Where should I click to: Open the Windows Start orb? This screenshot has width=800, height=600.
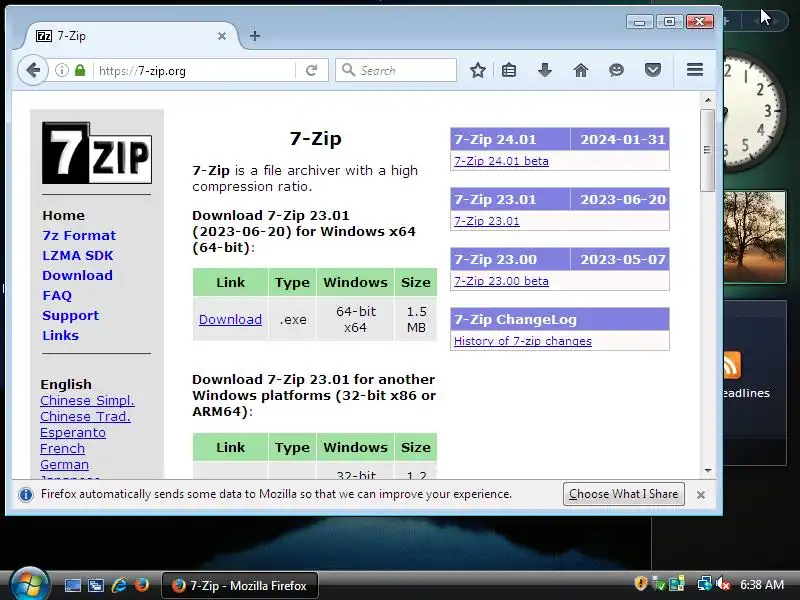(x=29, y=584)
